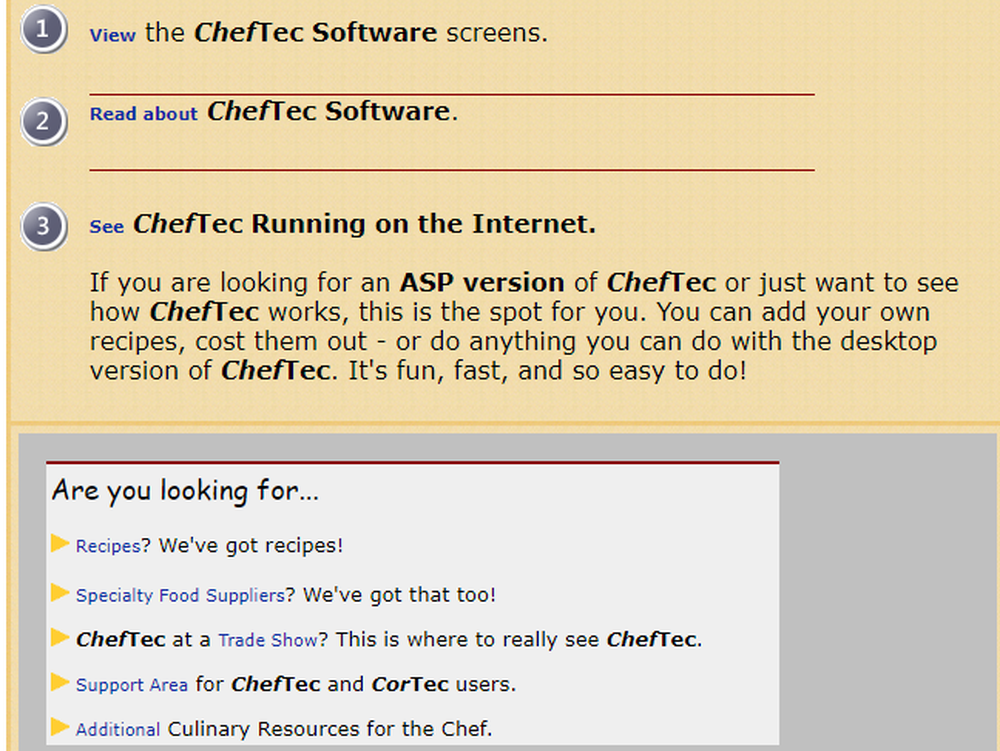
Task: Click the yellow arrow beside Support Area
Action: (x=60, y=682)
